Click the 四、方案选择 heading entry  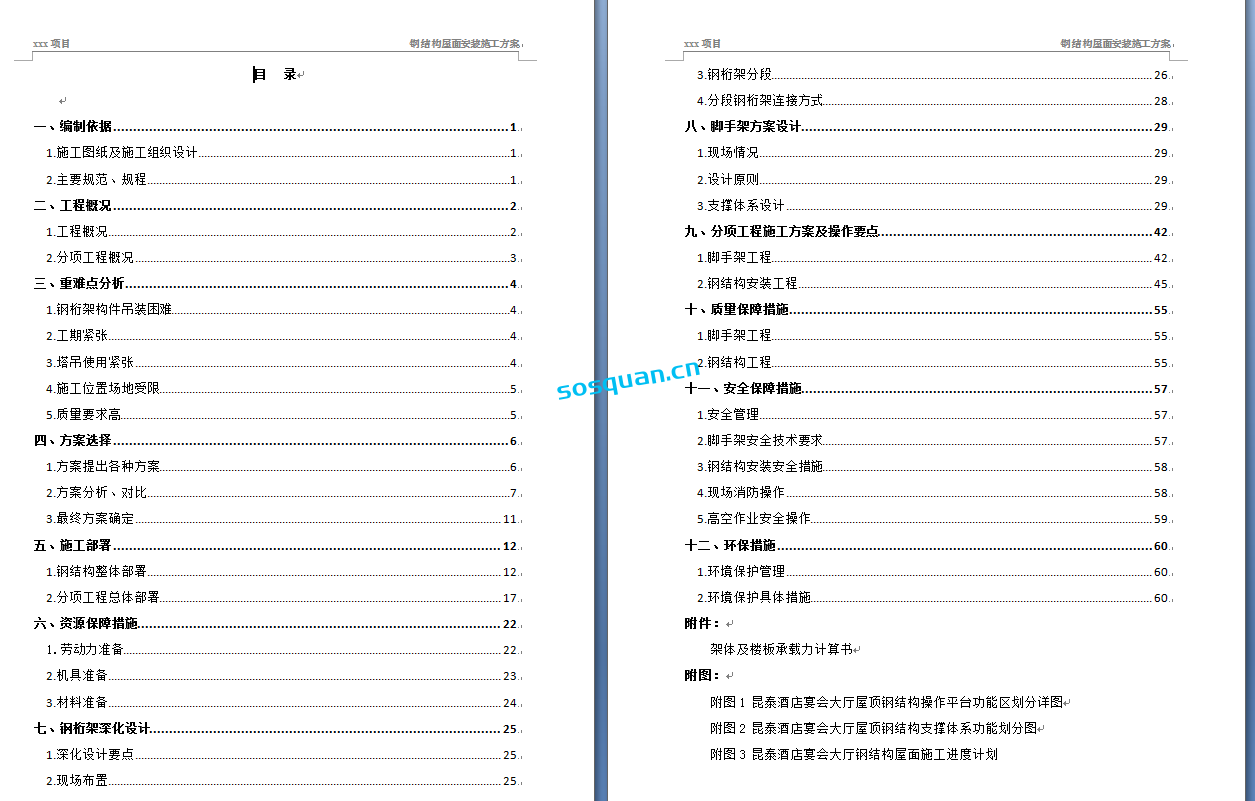(73, 441)
